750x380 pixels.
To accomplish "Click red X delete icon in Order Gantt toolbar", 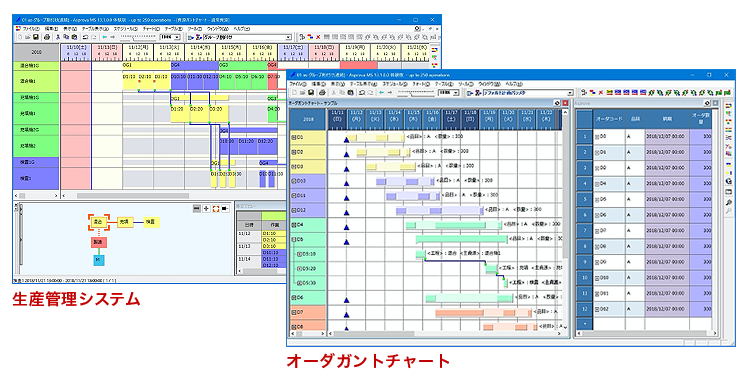I will point(601,92).
